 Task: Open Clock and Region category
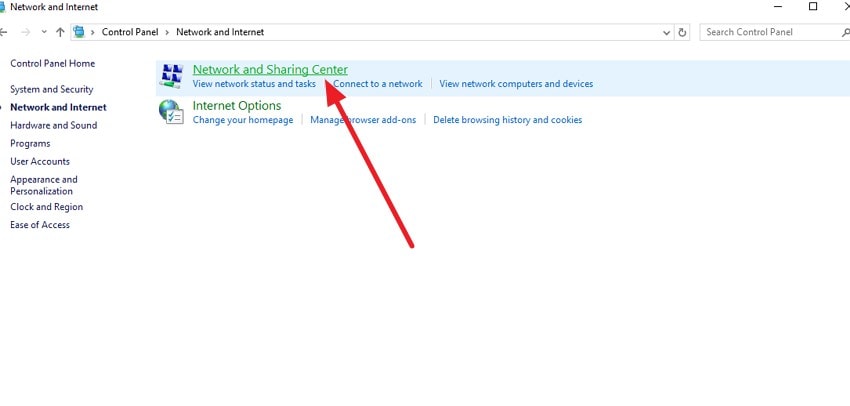(x=47, y=207)
